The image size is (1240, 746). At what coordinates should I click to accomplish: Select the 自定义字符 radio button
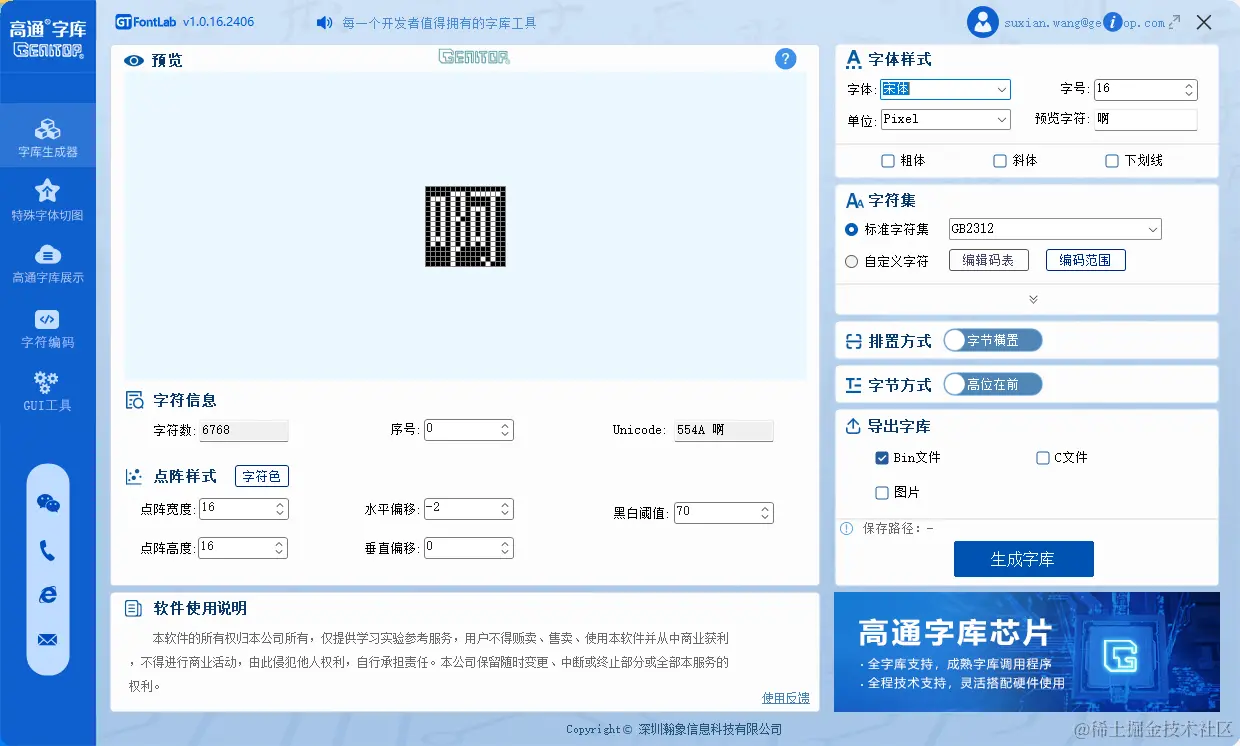pyautogui.click(x=852, y=262)
